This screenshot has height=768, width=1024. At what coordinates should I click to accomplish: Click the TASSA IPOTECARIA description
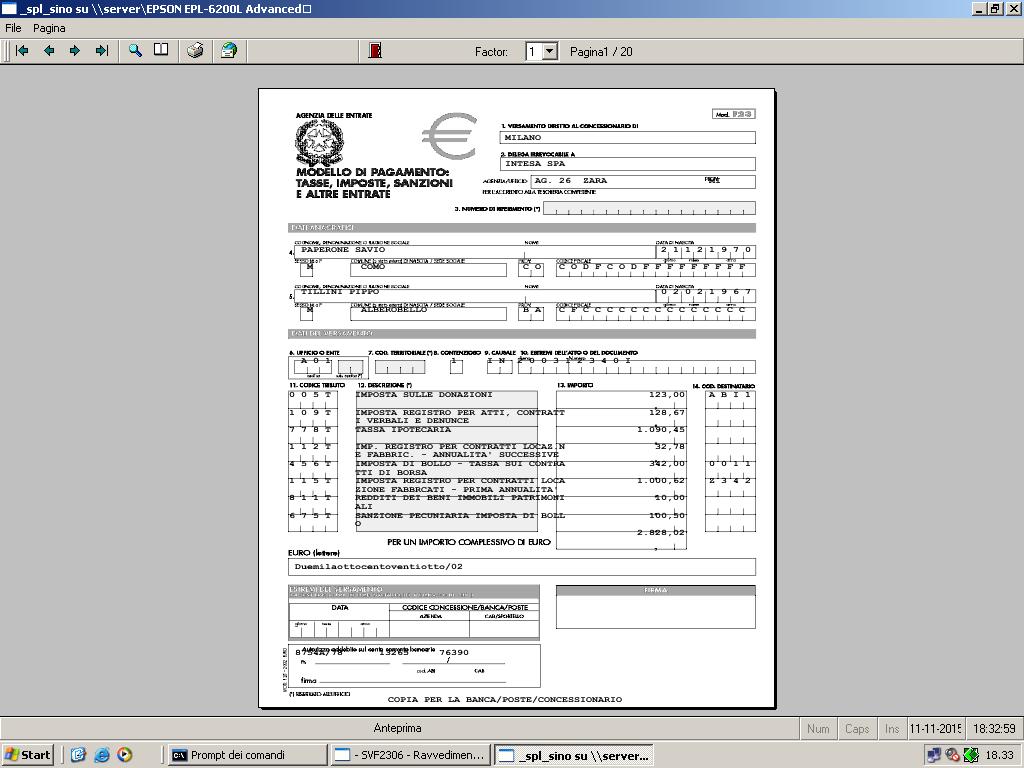(x=403, y=430)
